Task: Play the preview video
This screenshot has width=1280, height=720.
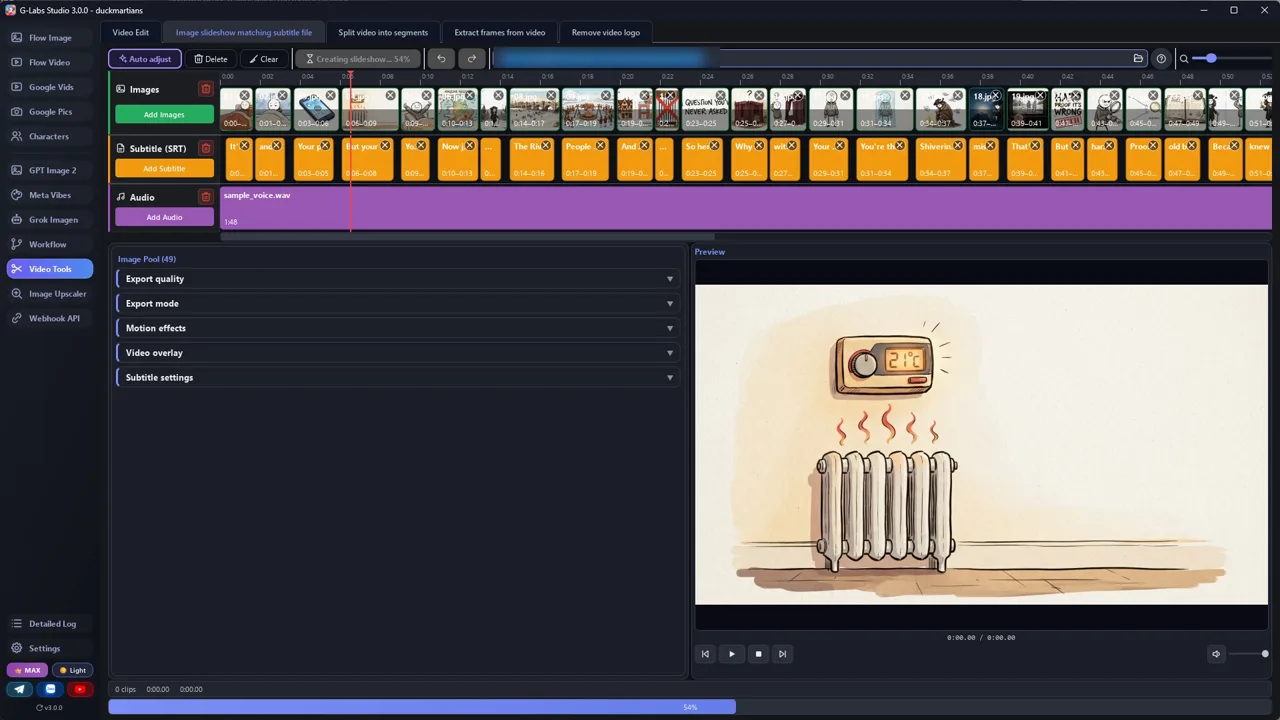Action: [732, 654]
